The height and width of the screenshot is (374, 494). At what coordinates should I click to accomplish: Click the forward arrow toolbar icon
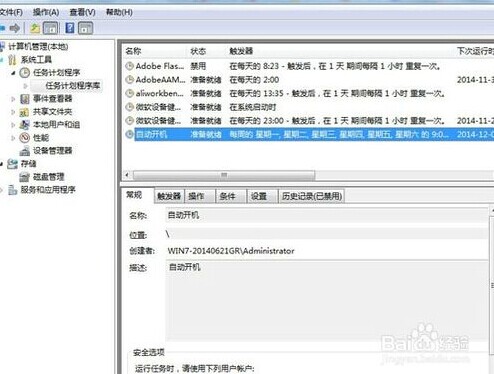click(x=15, y=28)
